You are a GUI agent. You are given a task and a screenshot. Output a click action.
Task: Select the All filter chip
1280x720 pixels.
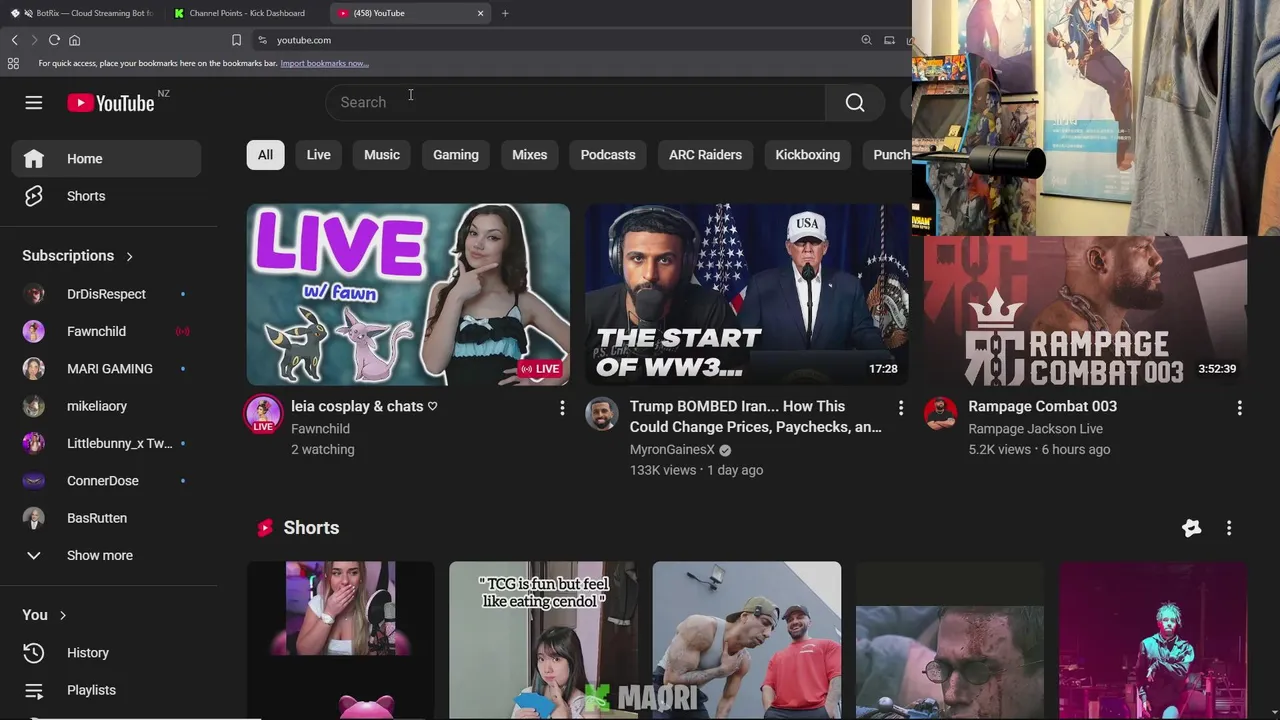pos(265,155)
